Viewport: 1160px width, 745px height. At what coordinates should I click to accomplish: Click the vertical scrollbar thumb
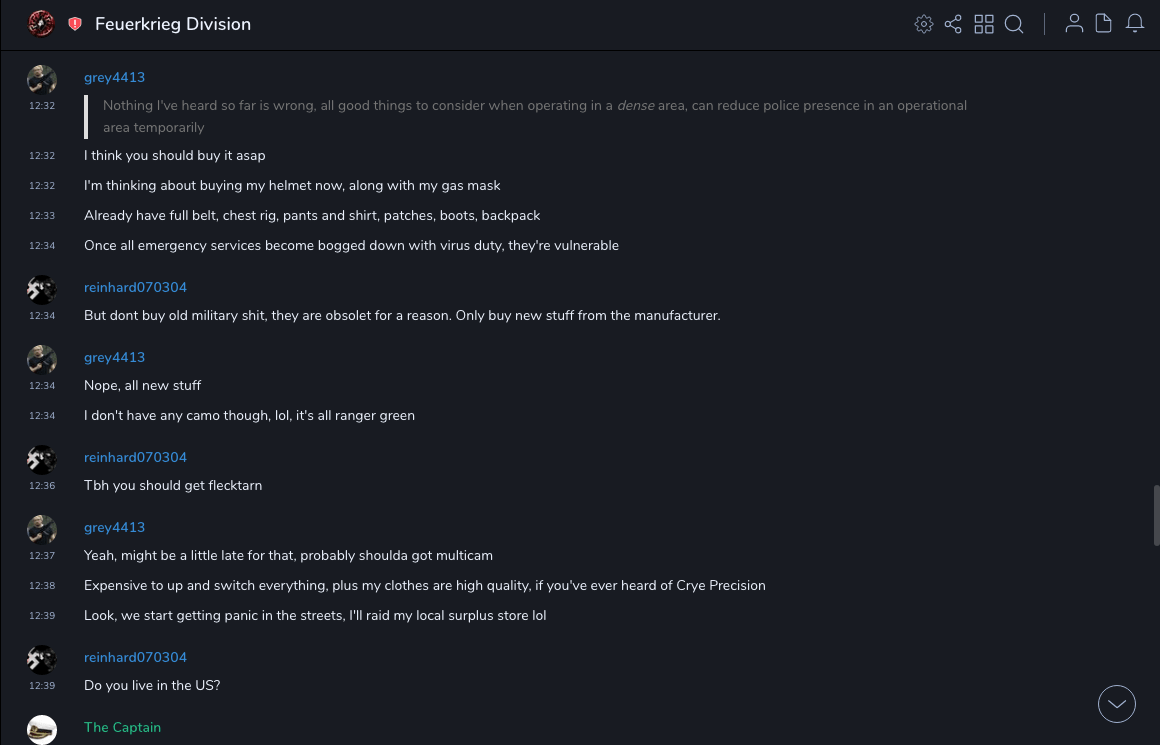(1156, 515)
